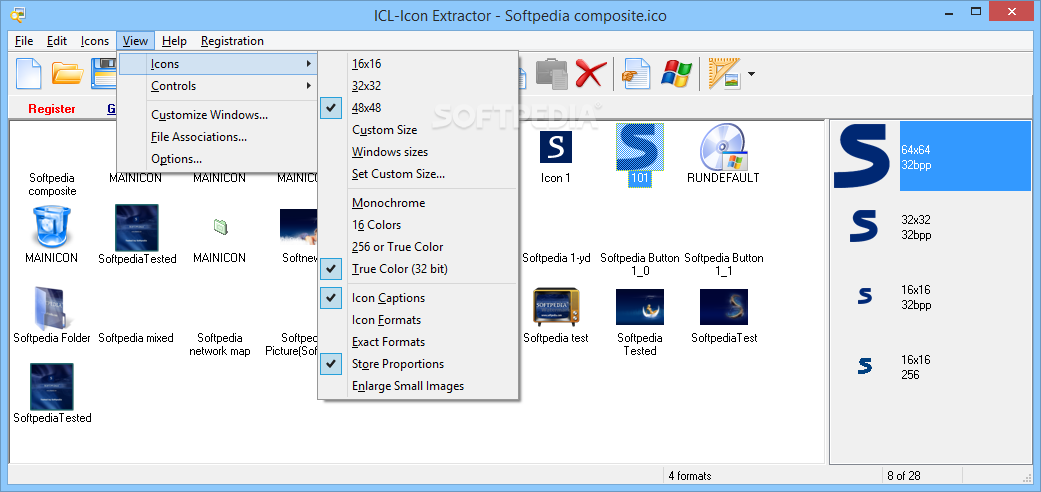Viewport: 1041px width, 492px height.
Task: Click the Softpedia network map label
Action: tap(220, 345)
